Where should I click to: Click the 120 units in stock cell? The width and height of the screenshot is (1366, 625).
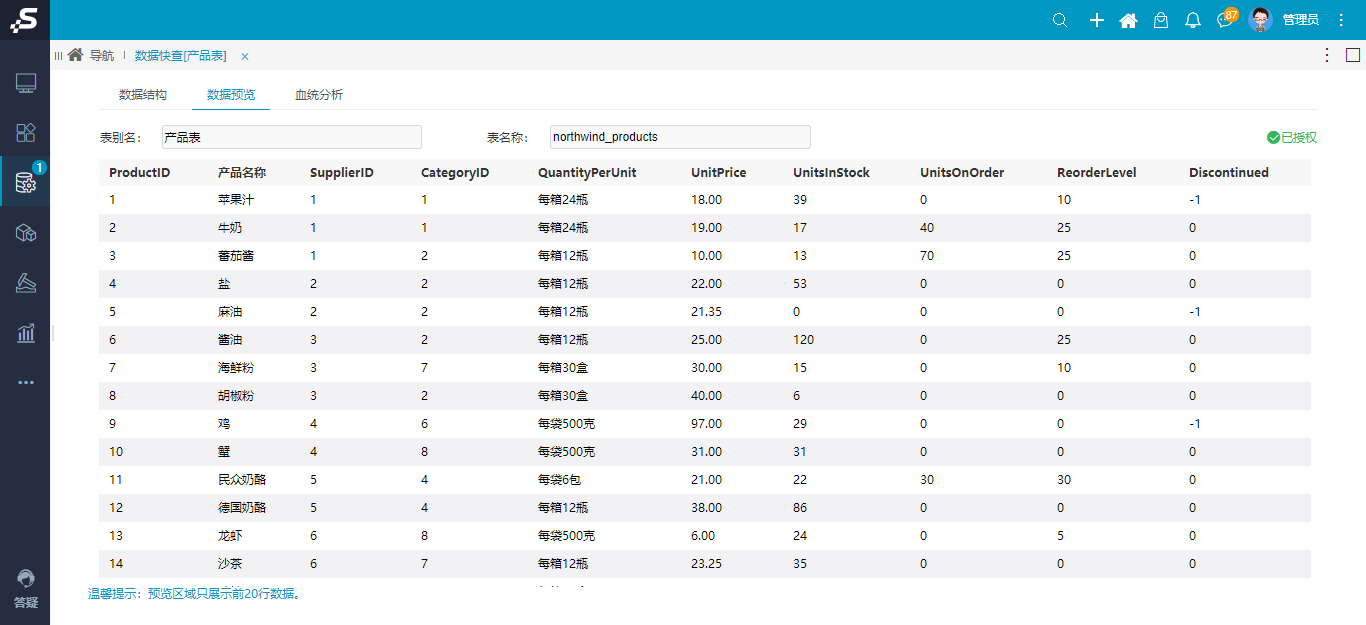point(804,340)
